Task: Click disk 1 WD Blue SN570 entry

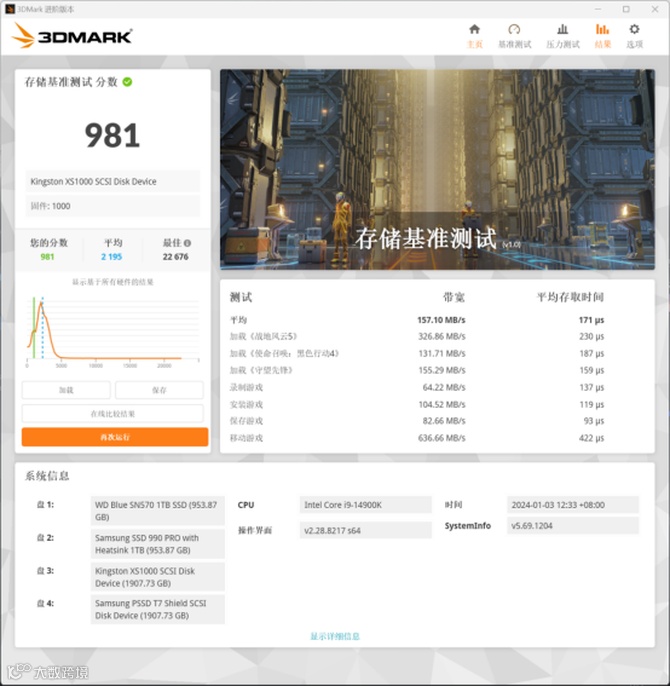Action: (x=158, y=511)
